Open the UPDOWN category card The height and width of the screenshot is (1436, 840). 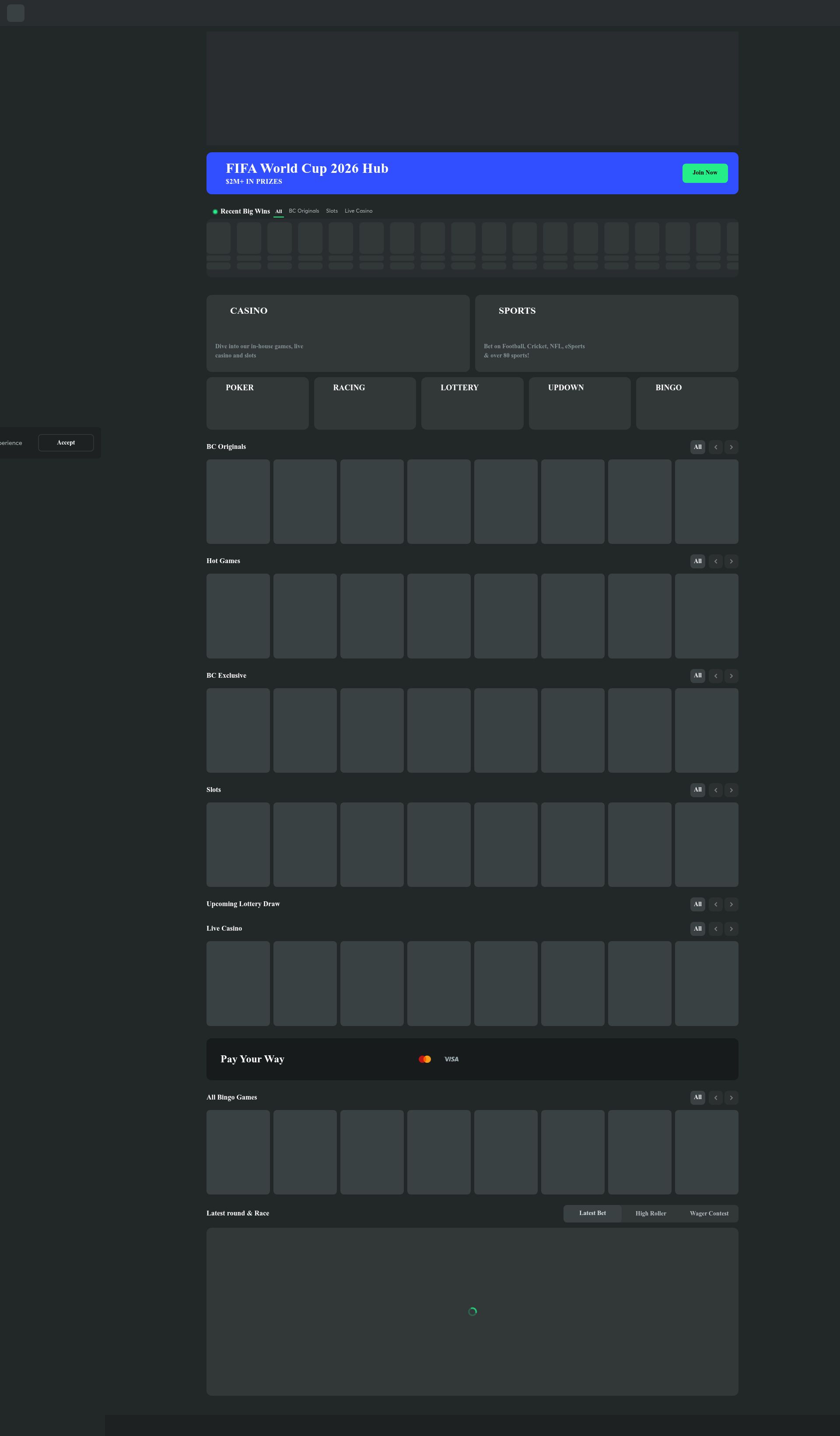580,403
